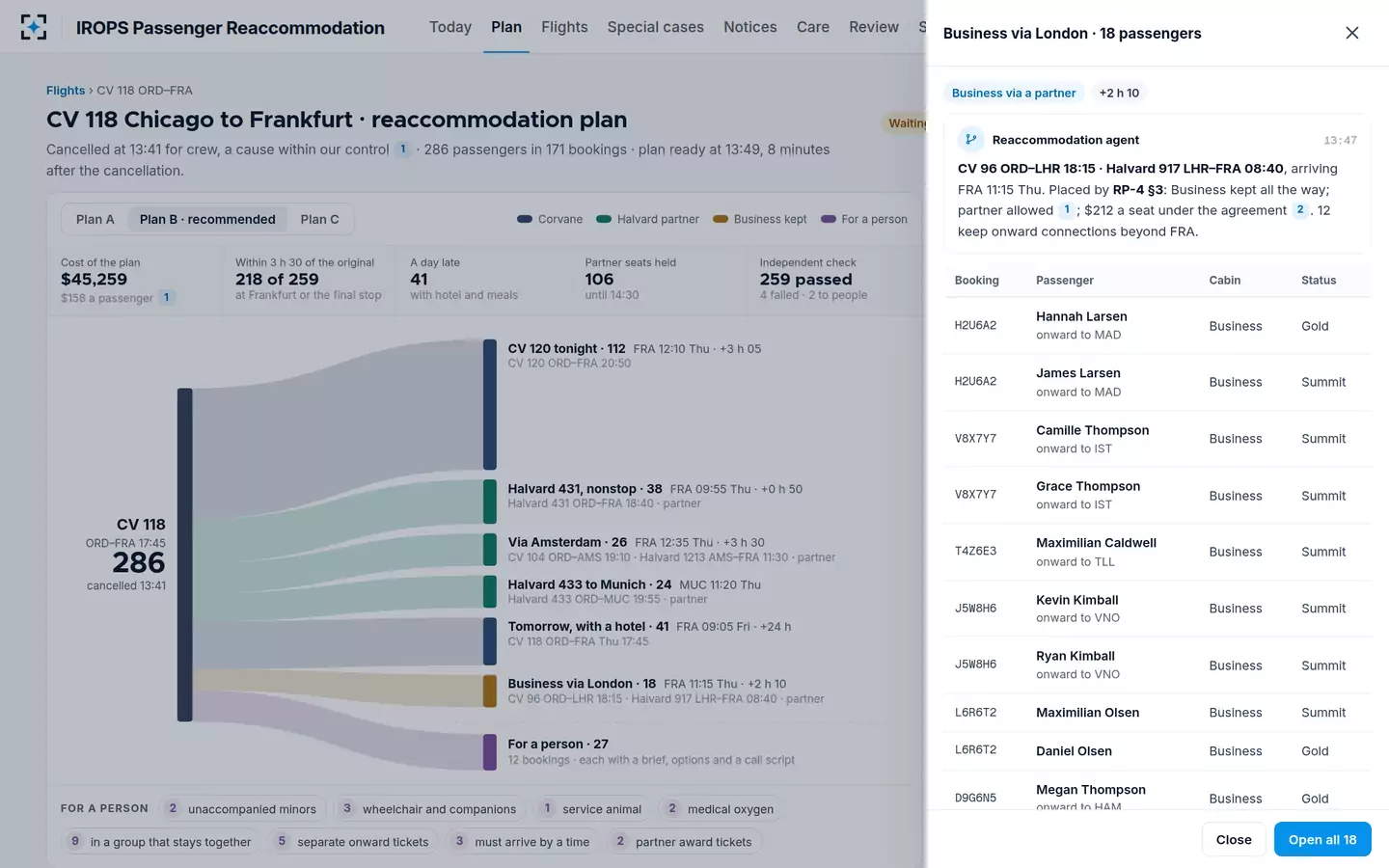Image resolution: width=1389 pixels, height=868 pixels.
Task: Click passenger row Hannah Larsen
Action: (1157, 326)
